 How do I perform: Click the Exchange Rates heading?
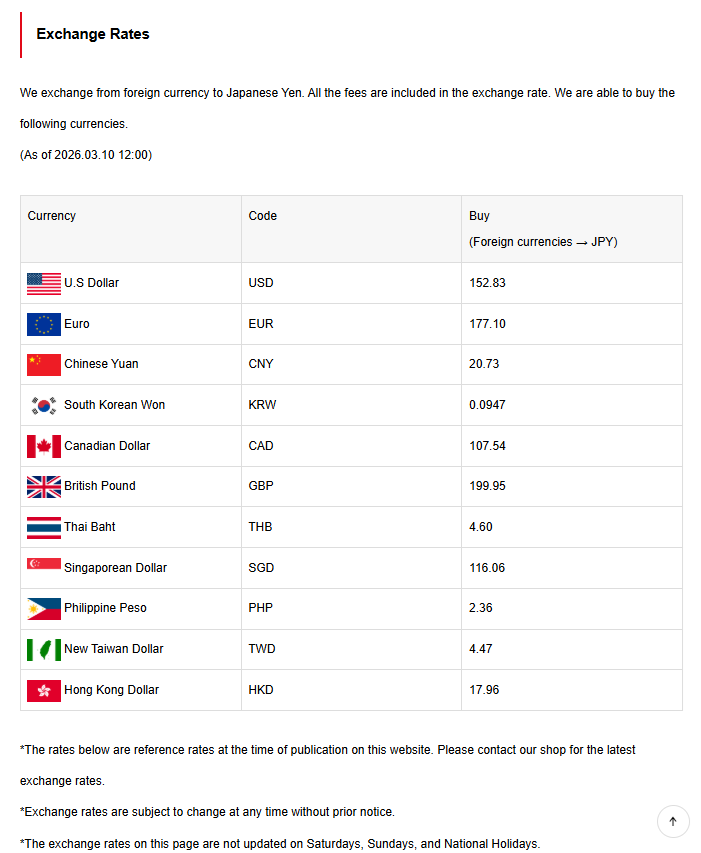93,34
